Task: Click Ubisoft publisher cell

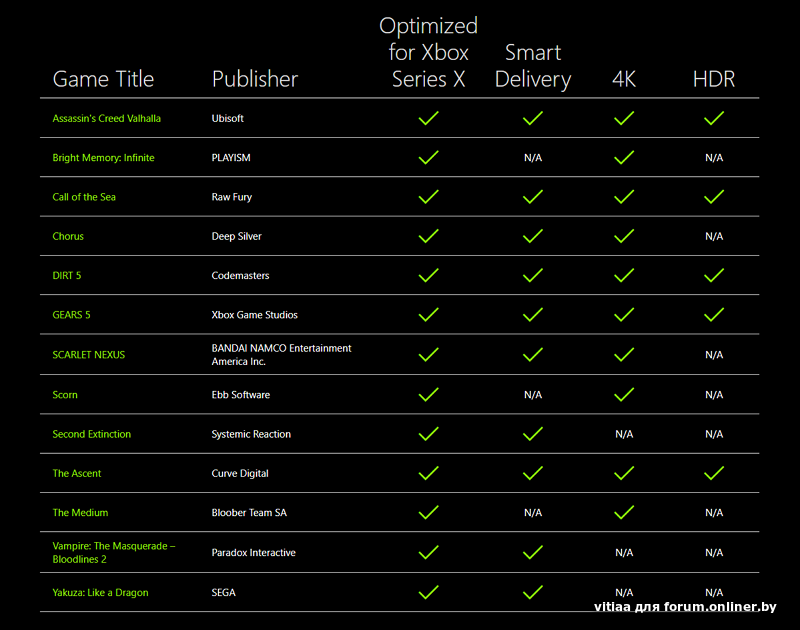Action: (x=228, y=118)
